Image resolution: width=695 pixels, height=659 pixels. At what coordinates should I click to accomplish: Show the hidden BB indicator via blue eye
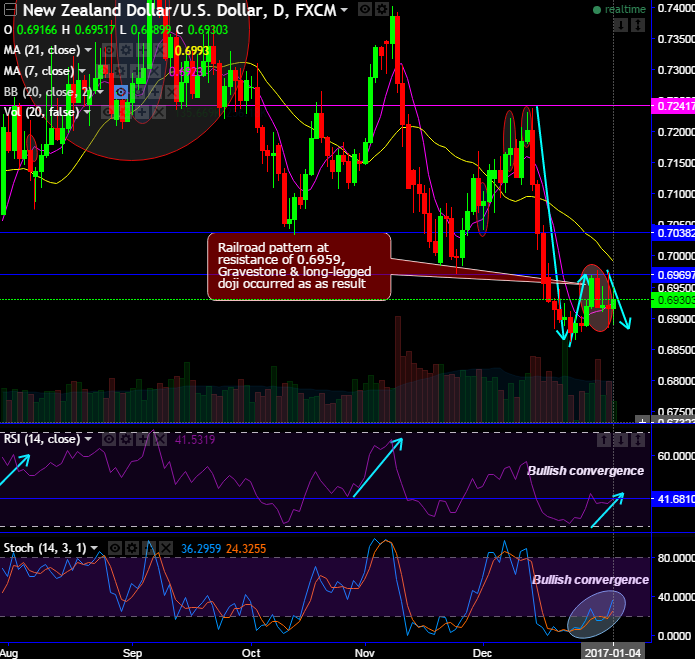[x=121, y=92]
